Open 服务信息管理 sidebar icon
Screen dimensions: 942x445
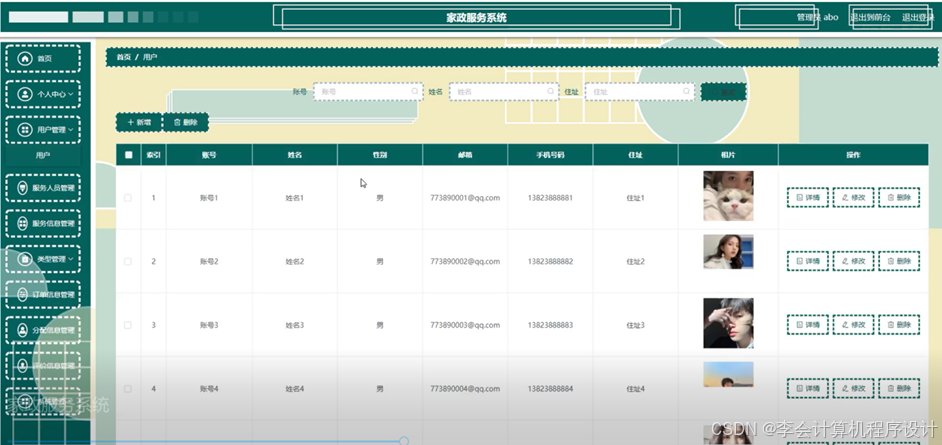(x=22, y=223)
